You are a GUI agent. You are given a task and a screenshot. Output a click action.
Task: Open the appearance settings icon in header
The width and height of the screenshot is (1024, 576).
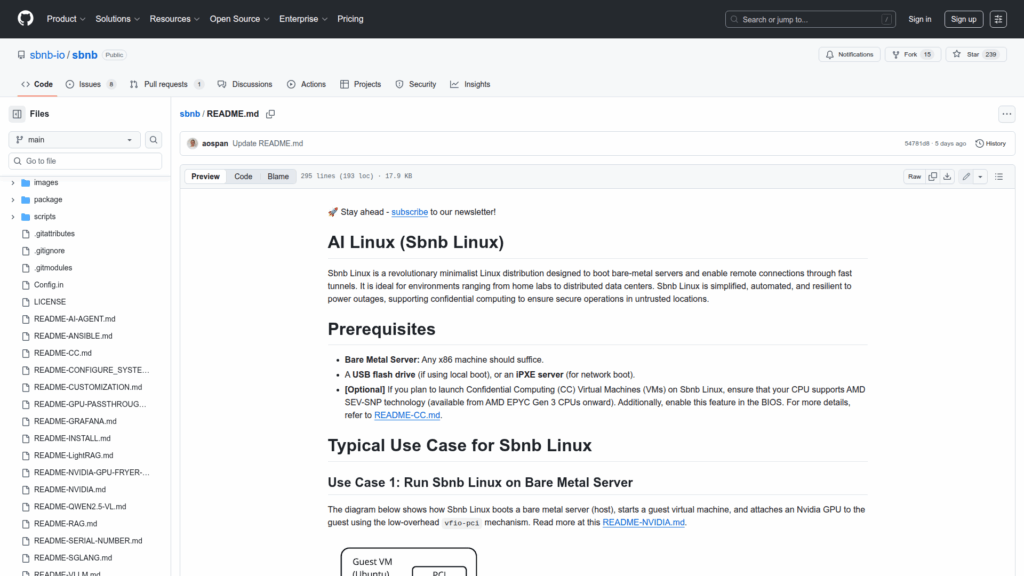[x=998, y=20]
